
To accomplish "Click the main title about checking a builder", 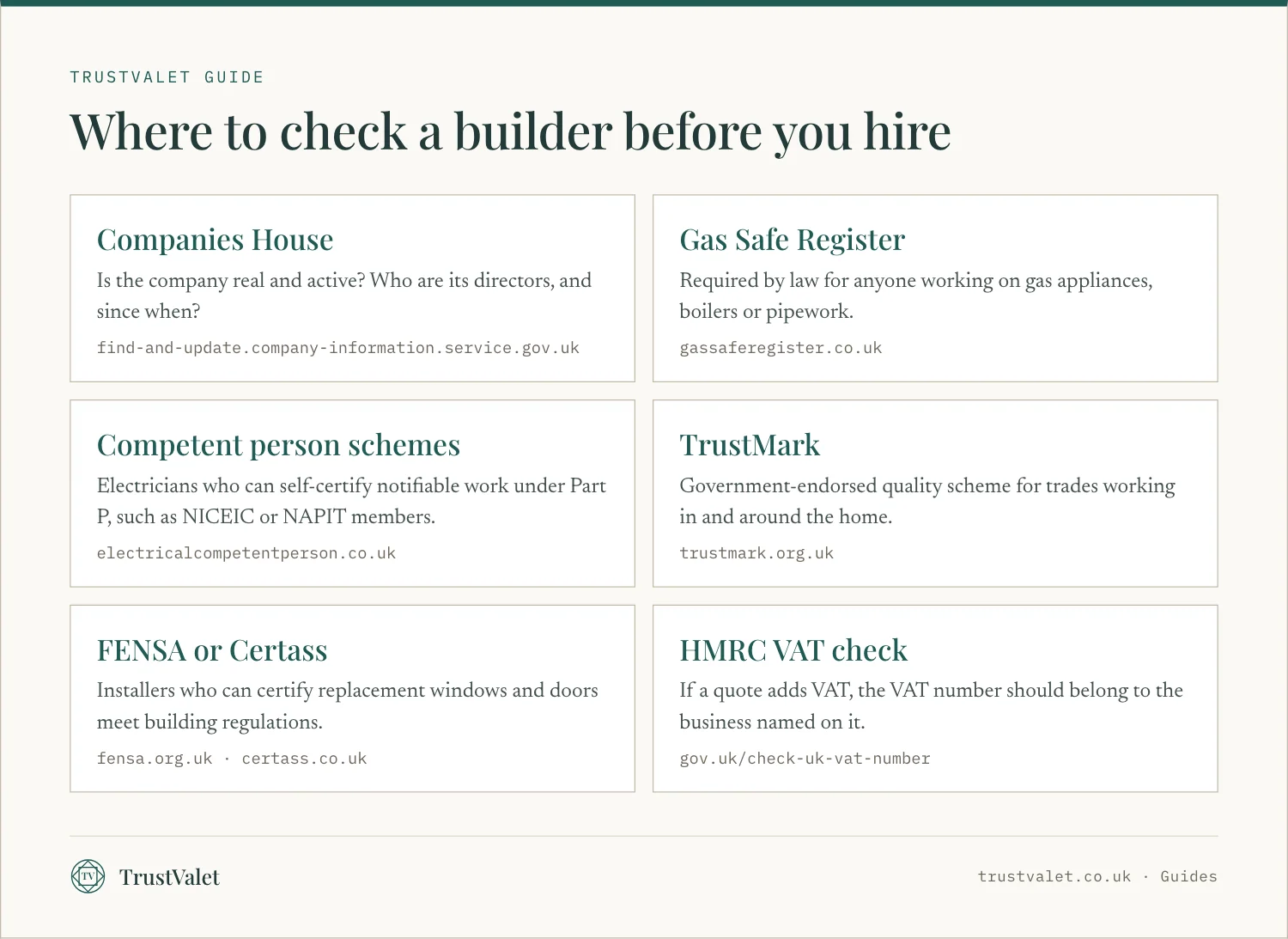I will pos(510,132).
